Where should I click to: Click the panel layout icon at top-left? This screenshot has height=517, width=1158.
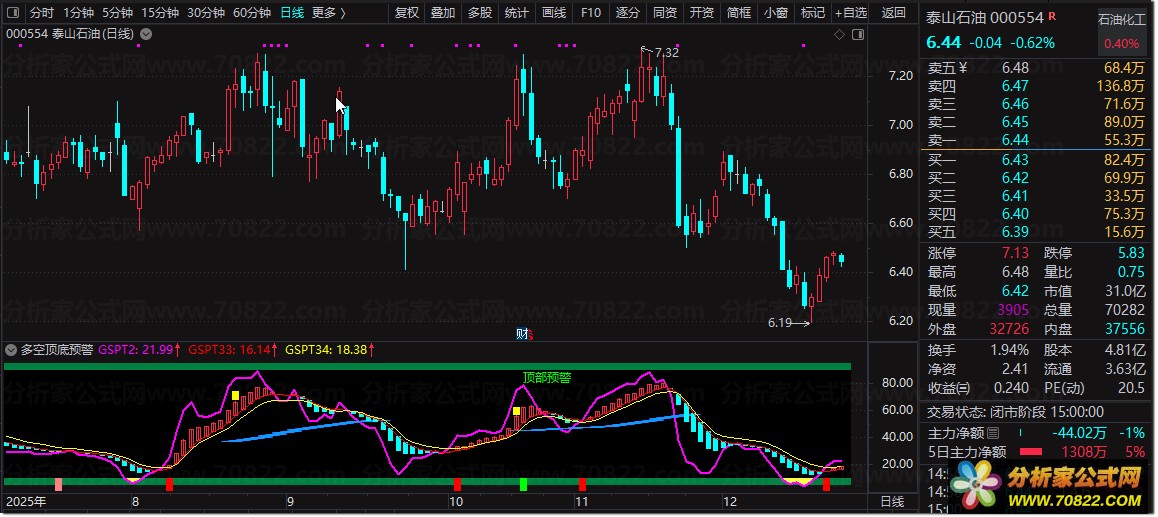12,13
